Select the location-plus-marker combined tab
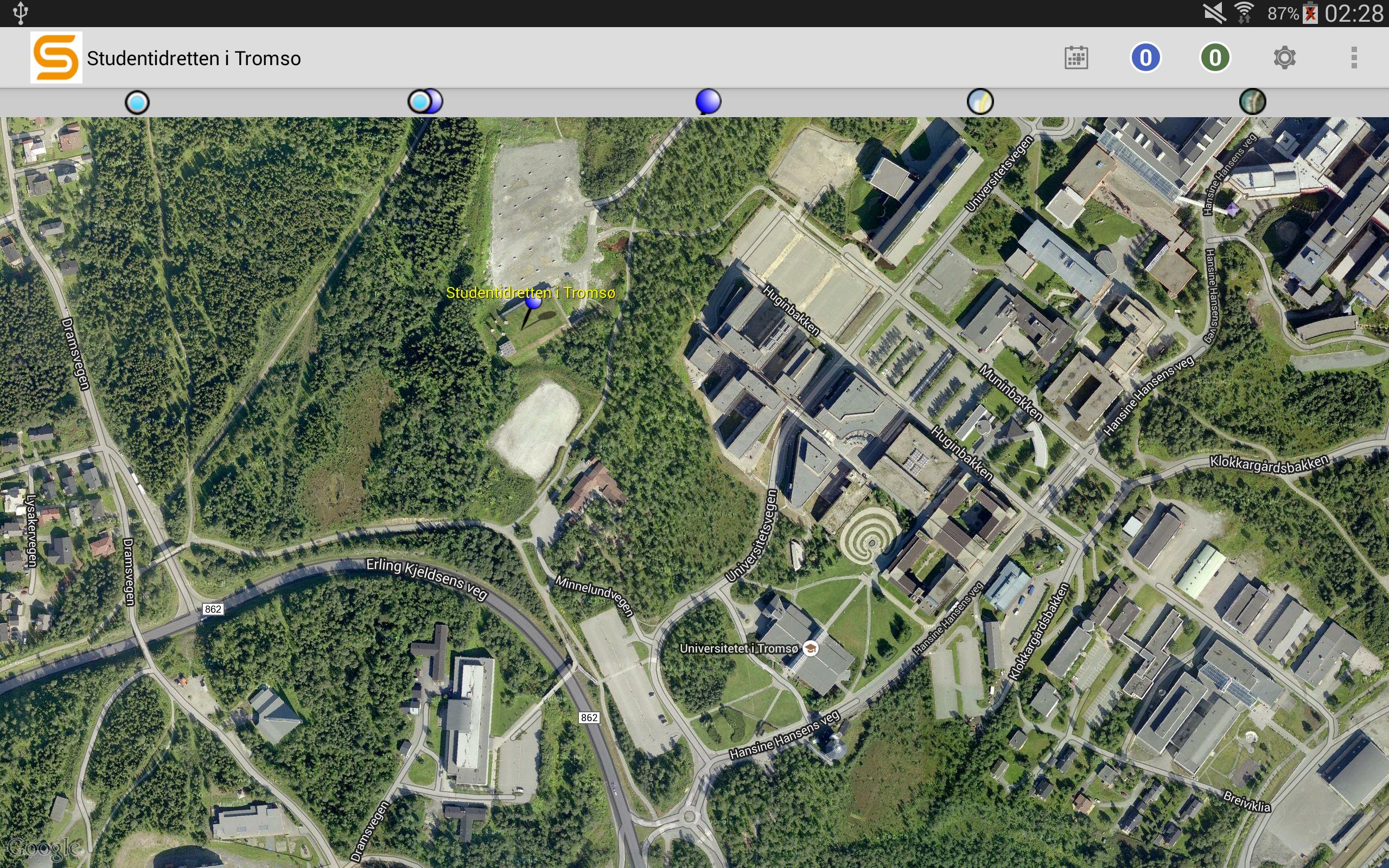This screenshot has width=1389, height=868. point(425,101)
